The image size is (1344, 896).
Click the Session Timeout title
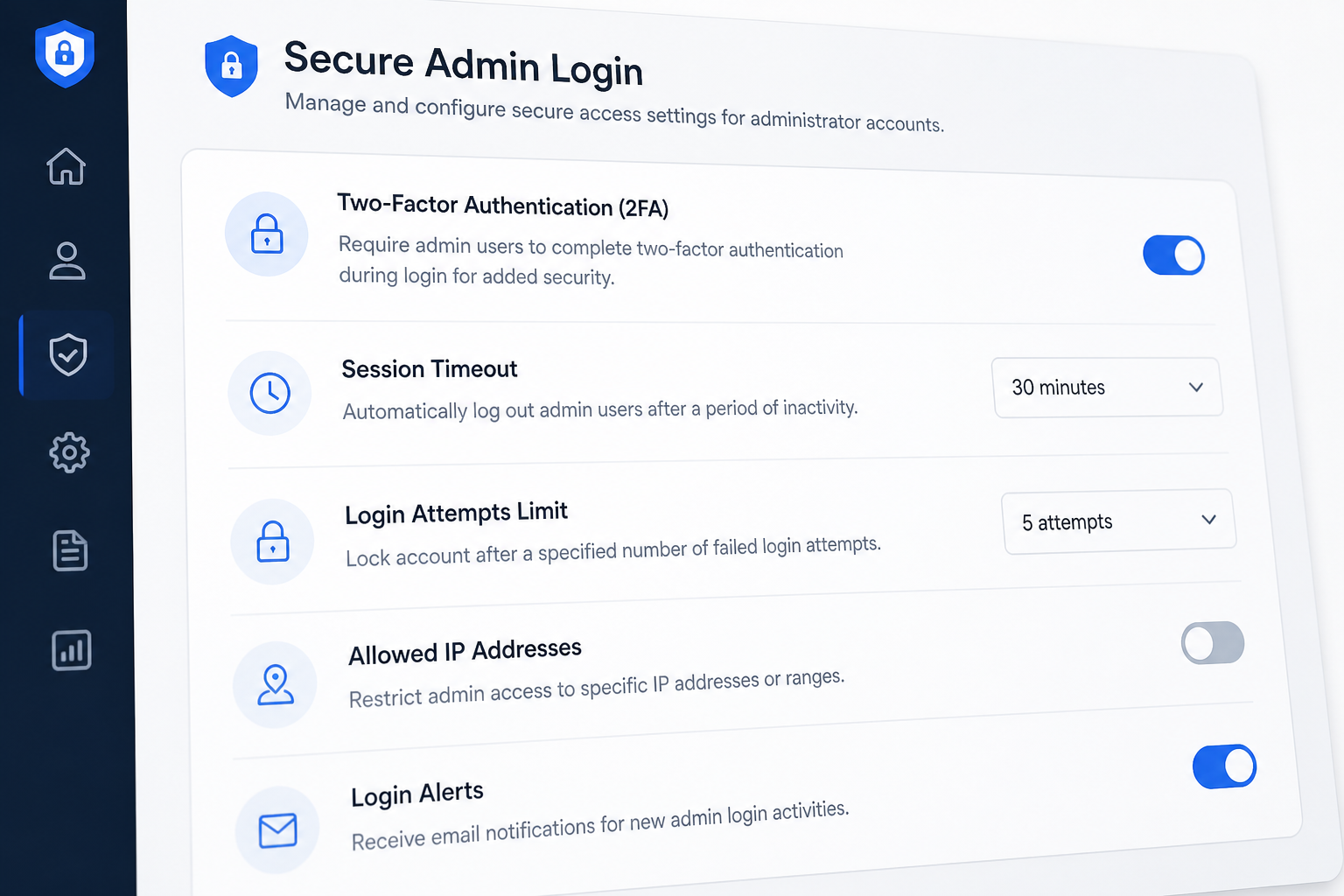430,369
